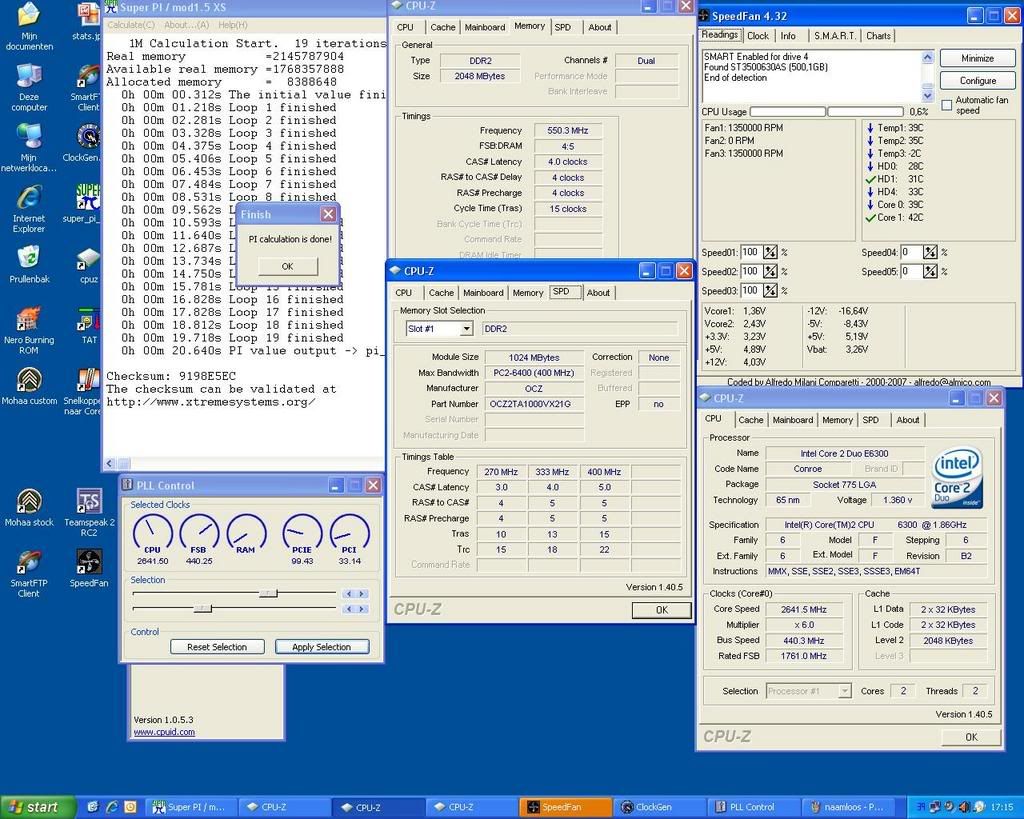Click the lower slider thumb in PLL Control
1024x819 pixels.
pos(202,609)
